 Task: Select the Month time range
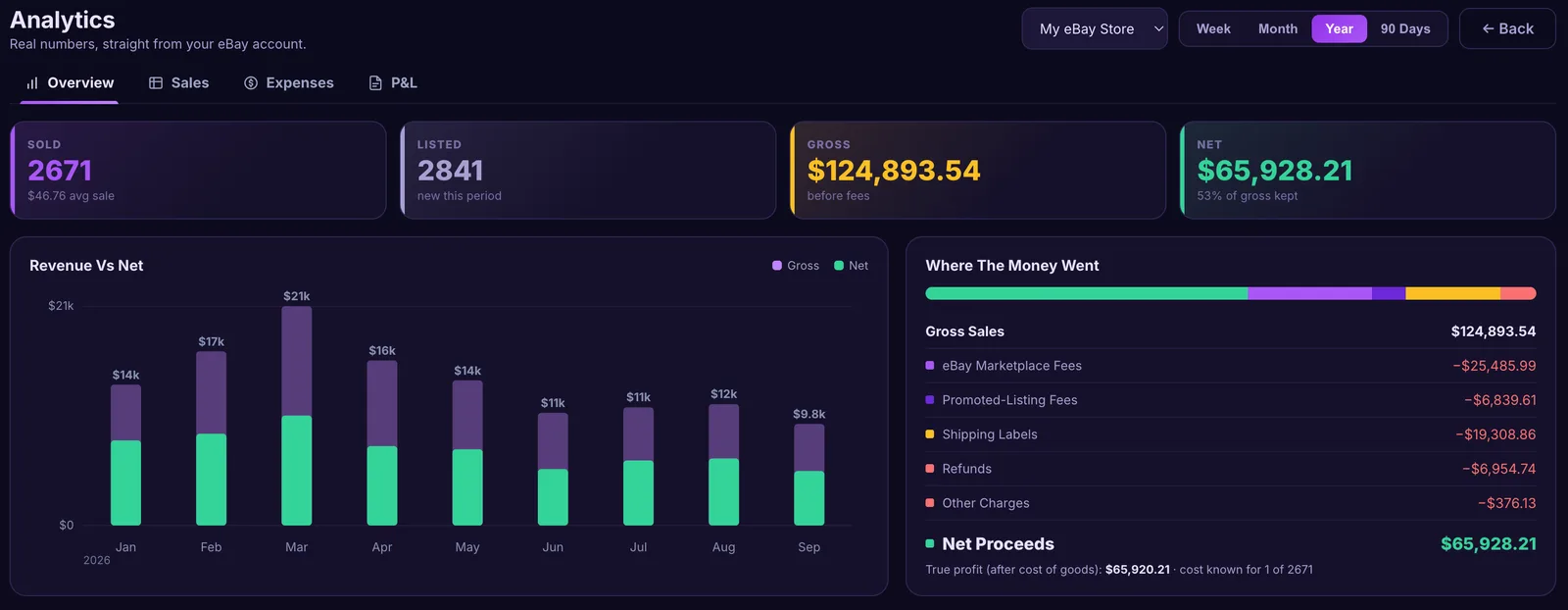pyautogui.click(x=1278, y=29)
